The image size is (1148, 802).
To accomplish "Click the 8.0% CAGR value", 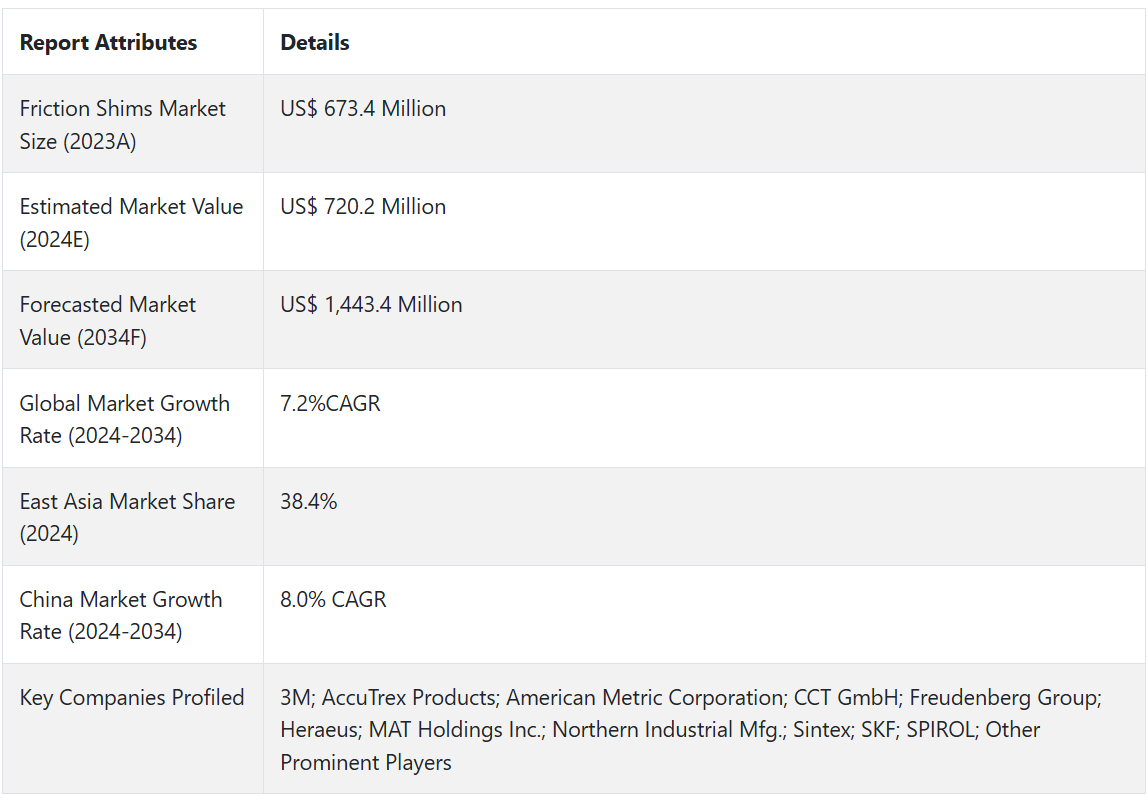I will point(333,600).
